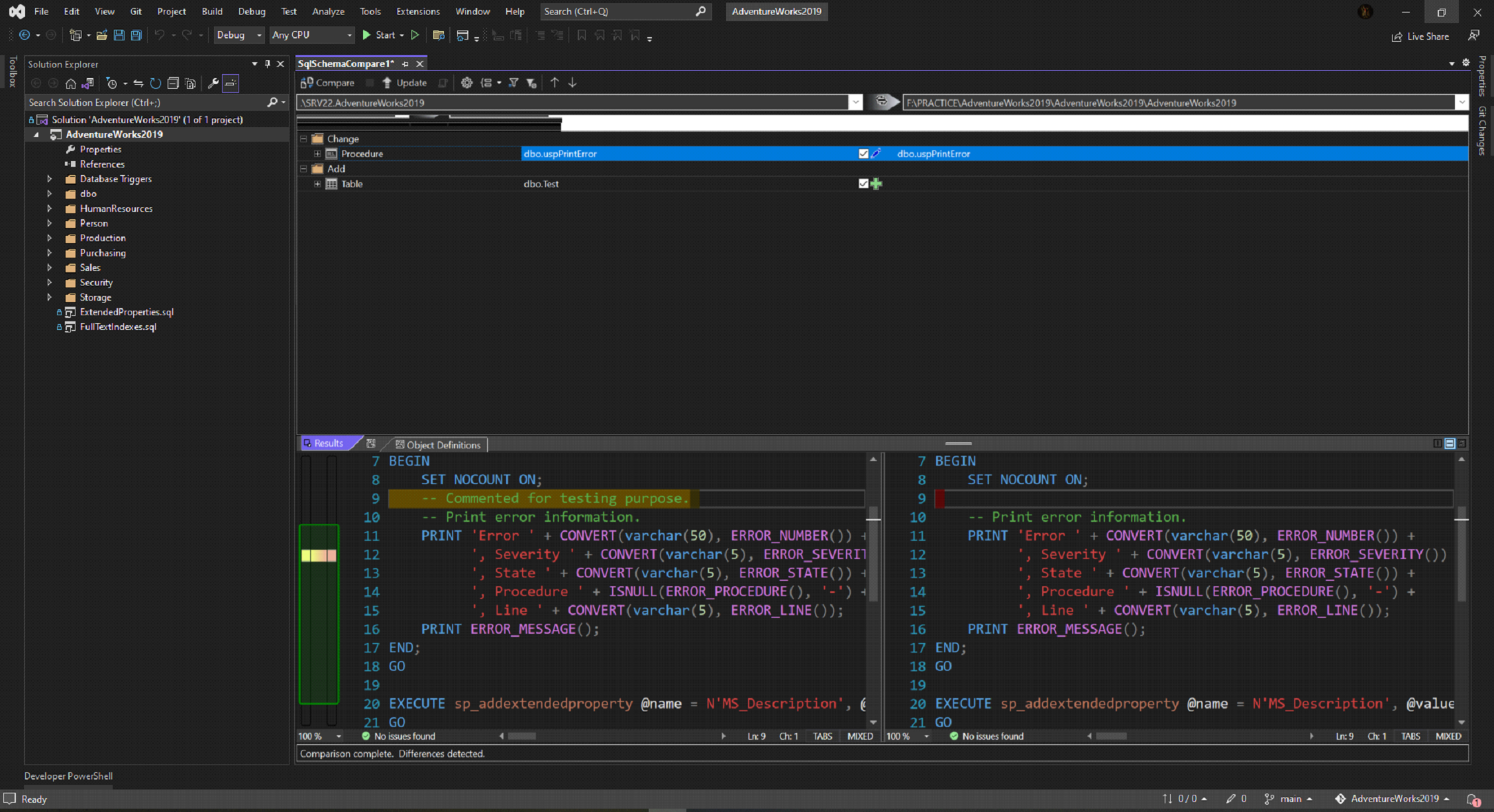Open the filter icon in compare toolbar
Image resolution: width=1494 pixels, height=812 pixels.
point(514,82)
